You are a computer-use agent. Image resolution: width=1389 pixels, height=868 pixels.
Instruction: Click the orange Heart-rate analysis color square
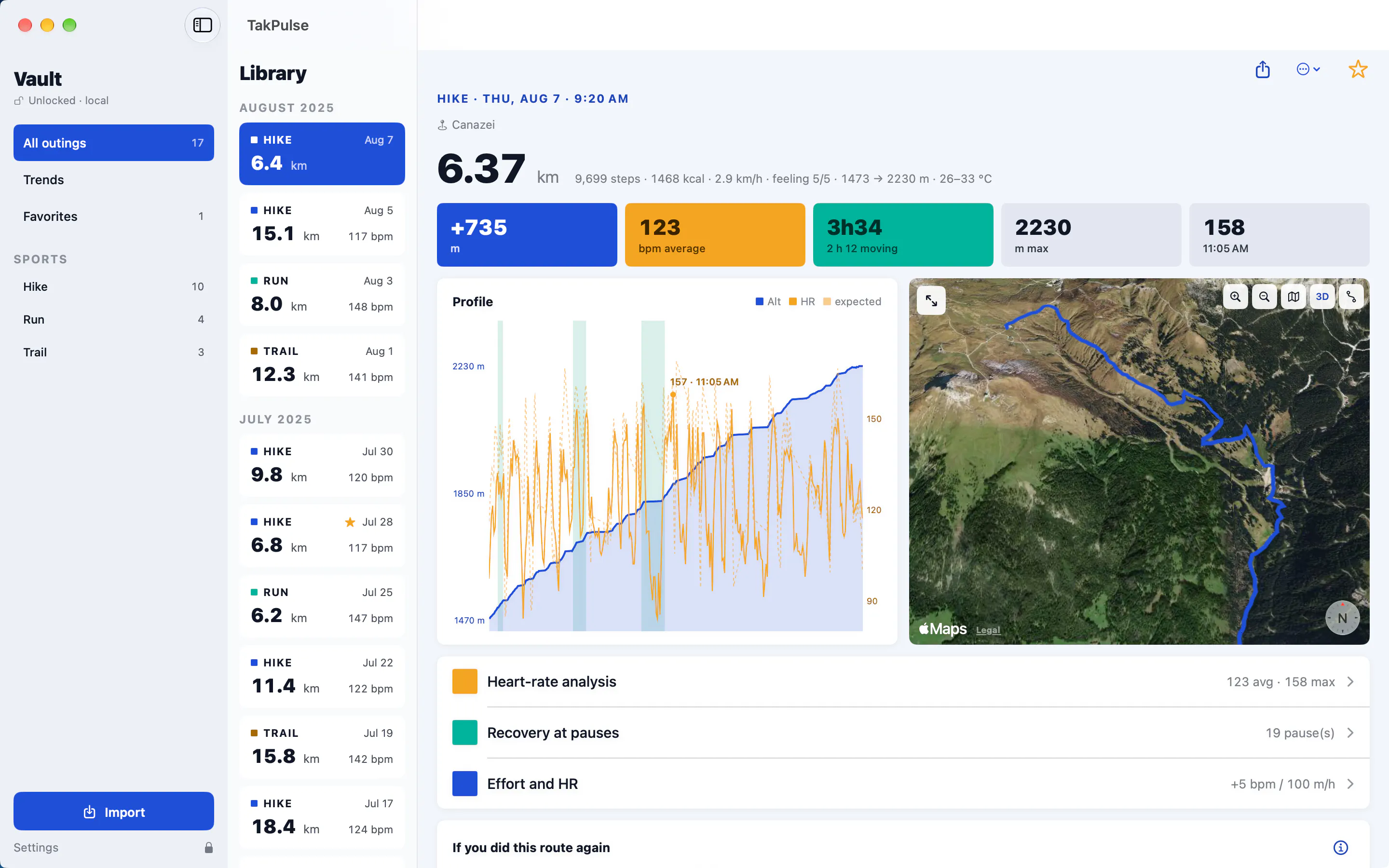click(x=464, y=681)
